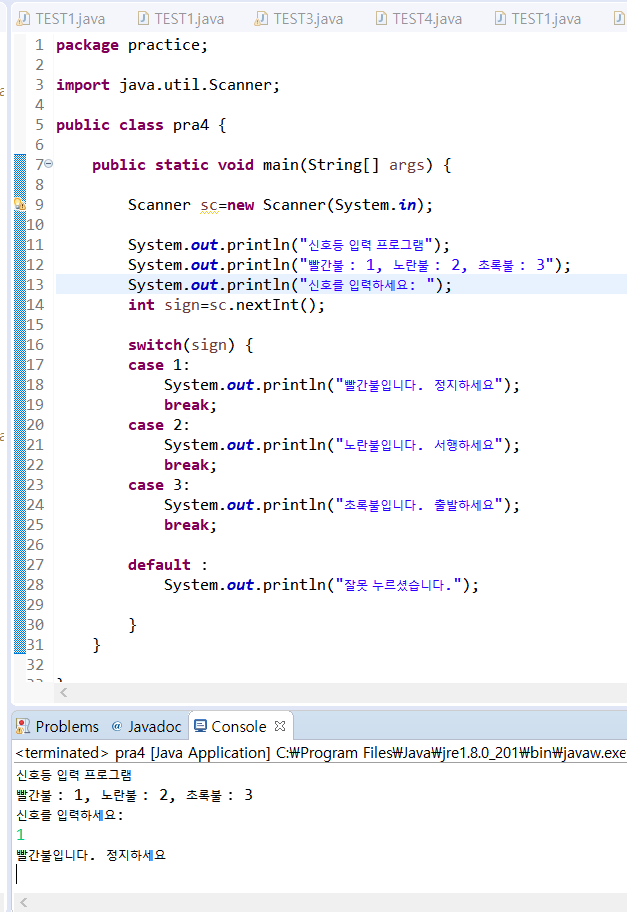The width and height of the screenshot is (627, 912).
Task: Click line number 28 in the gutter
Action: click(x=35, y=585)
